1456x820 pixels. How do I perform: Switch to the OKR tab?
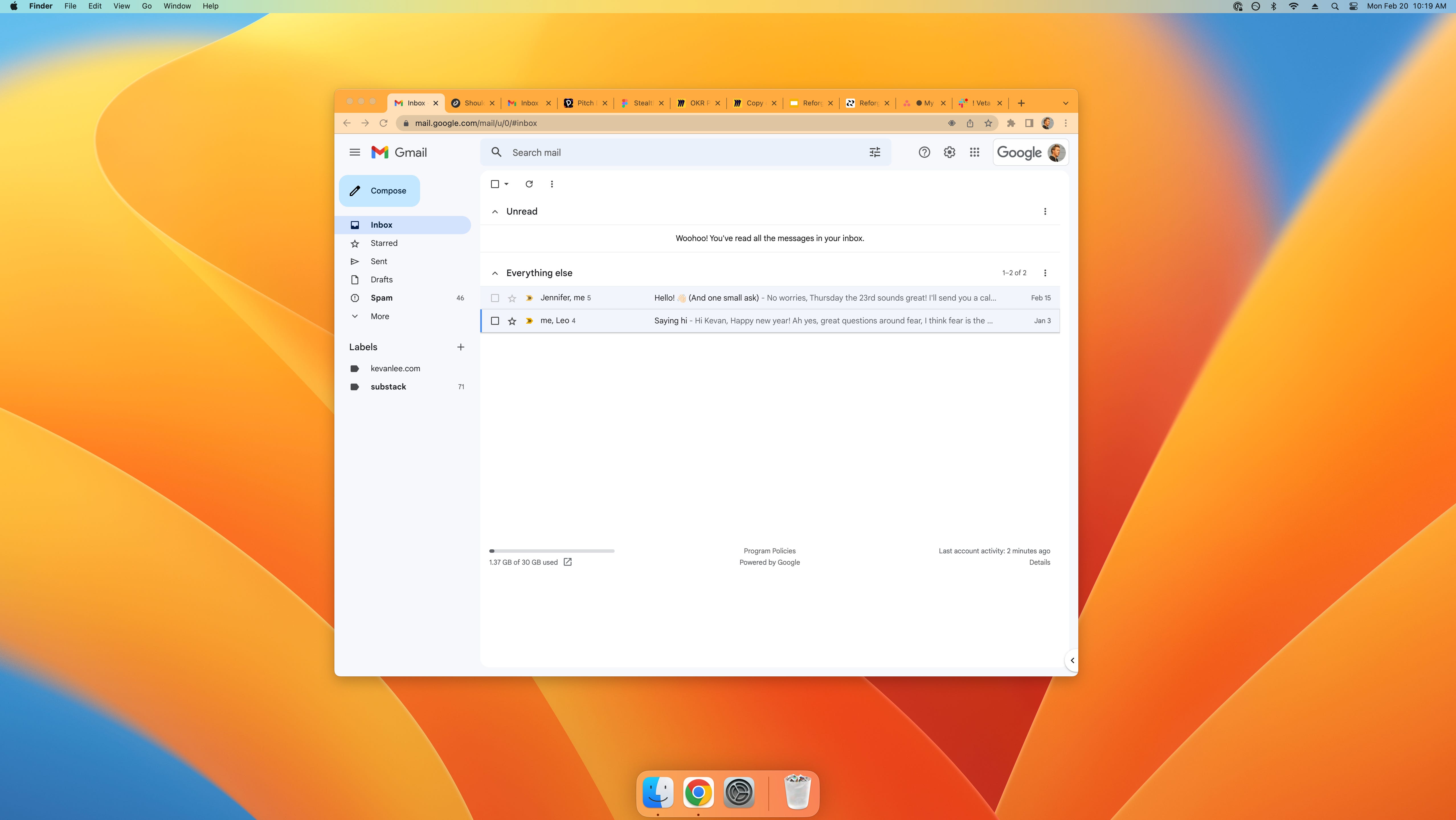coord(698,103)
